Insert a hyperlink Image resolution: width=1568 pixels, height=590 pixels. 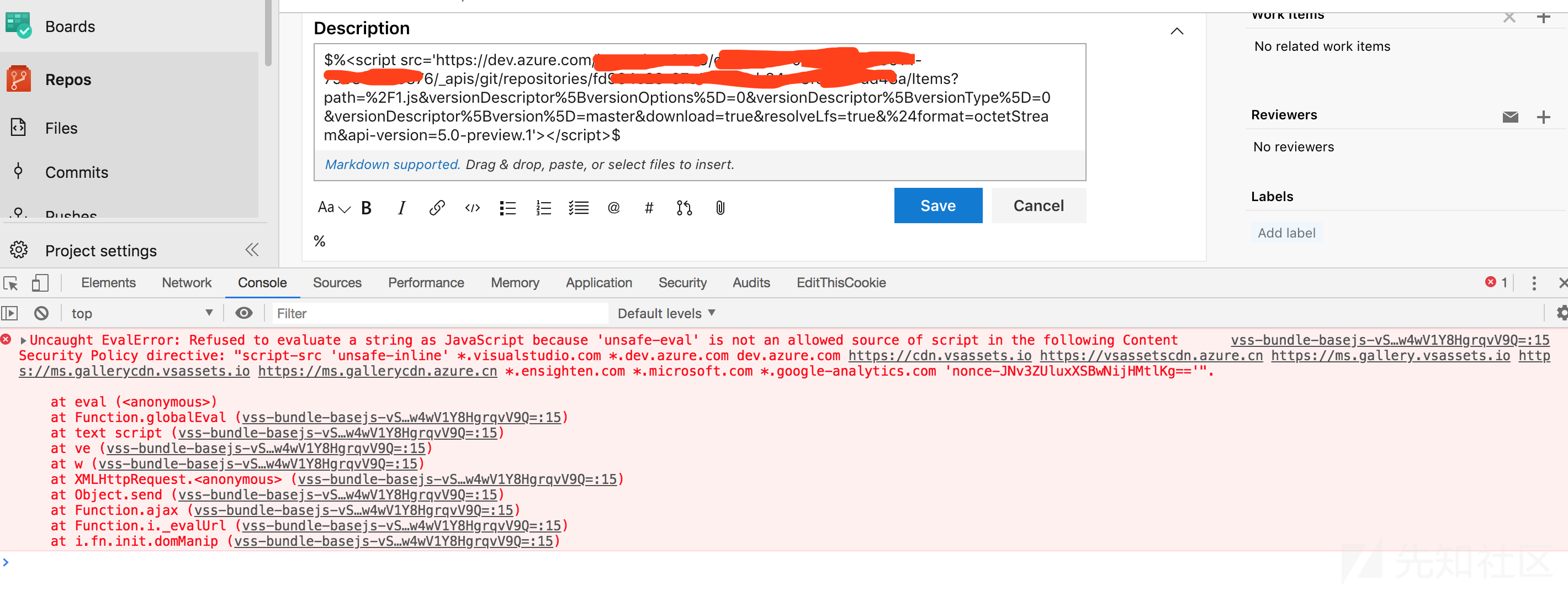click(x=437, y=208)
